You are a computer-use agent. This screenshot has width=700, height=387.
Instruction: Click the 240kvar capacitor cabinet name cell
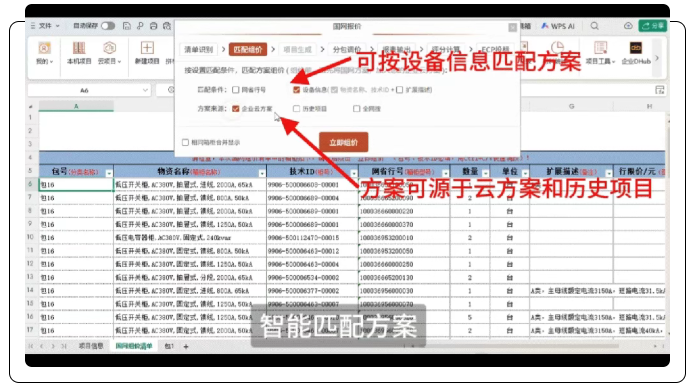pos(190,238)
